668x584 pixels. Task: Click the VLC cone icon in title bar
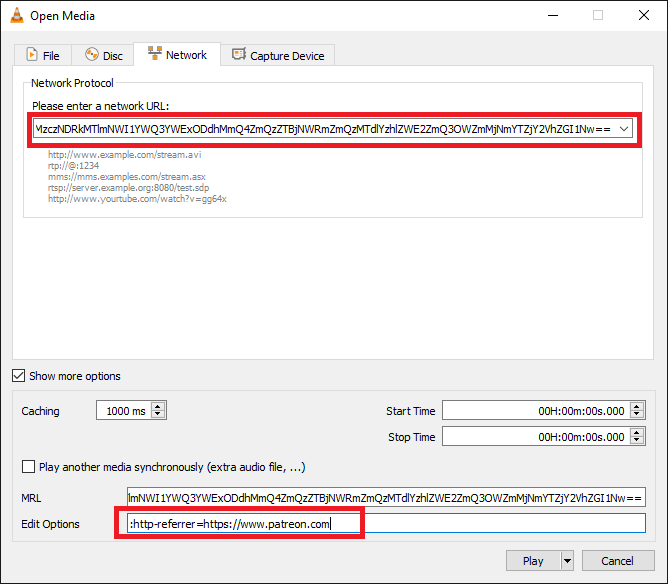pos(17,15)
